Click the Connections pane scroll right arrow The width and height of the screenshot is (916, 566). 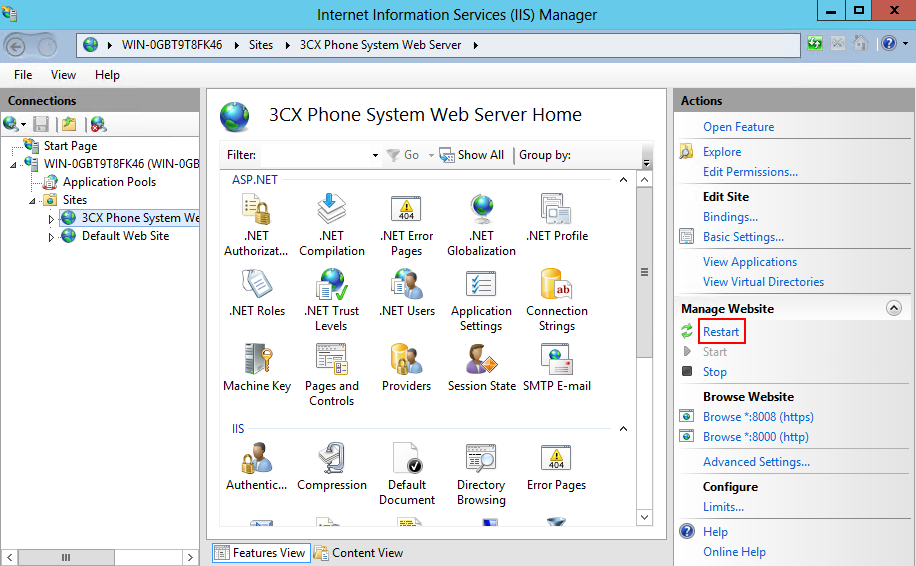(x=190, y=557)
